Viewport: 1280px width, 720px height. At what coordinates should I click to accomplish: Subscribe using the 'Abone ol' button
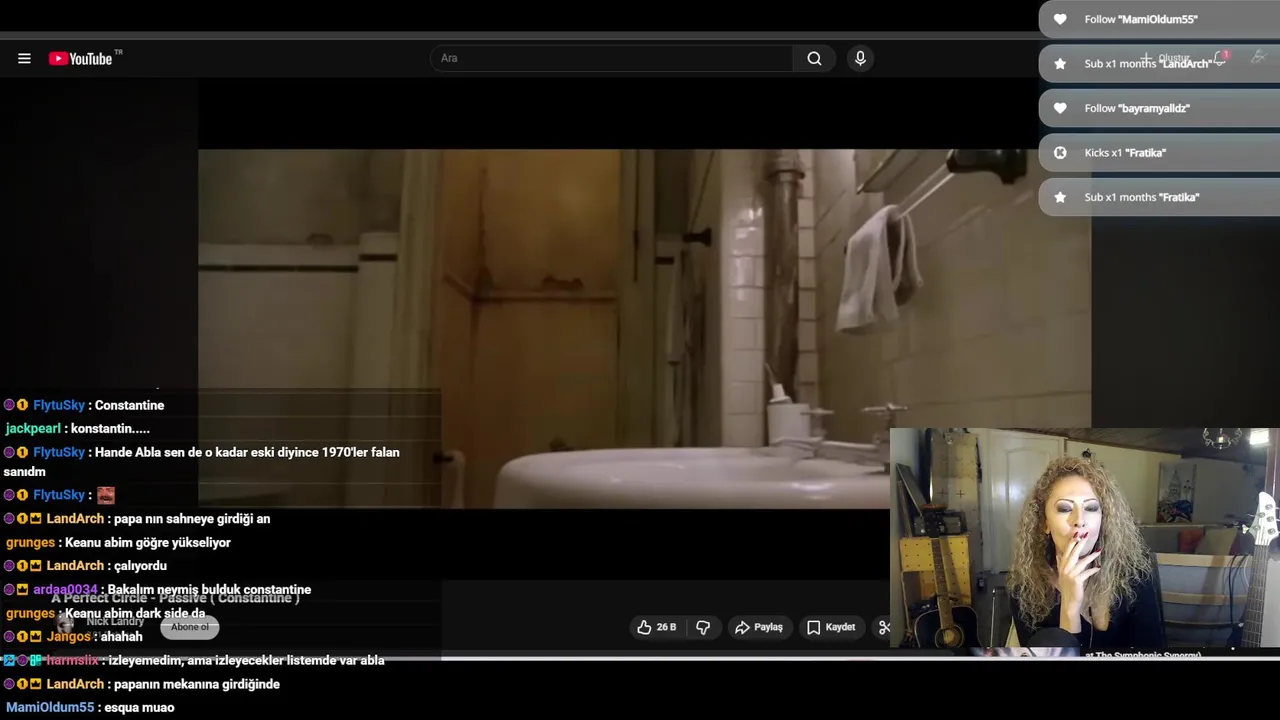click(x=189, y=627)
